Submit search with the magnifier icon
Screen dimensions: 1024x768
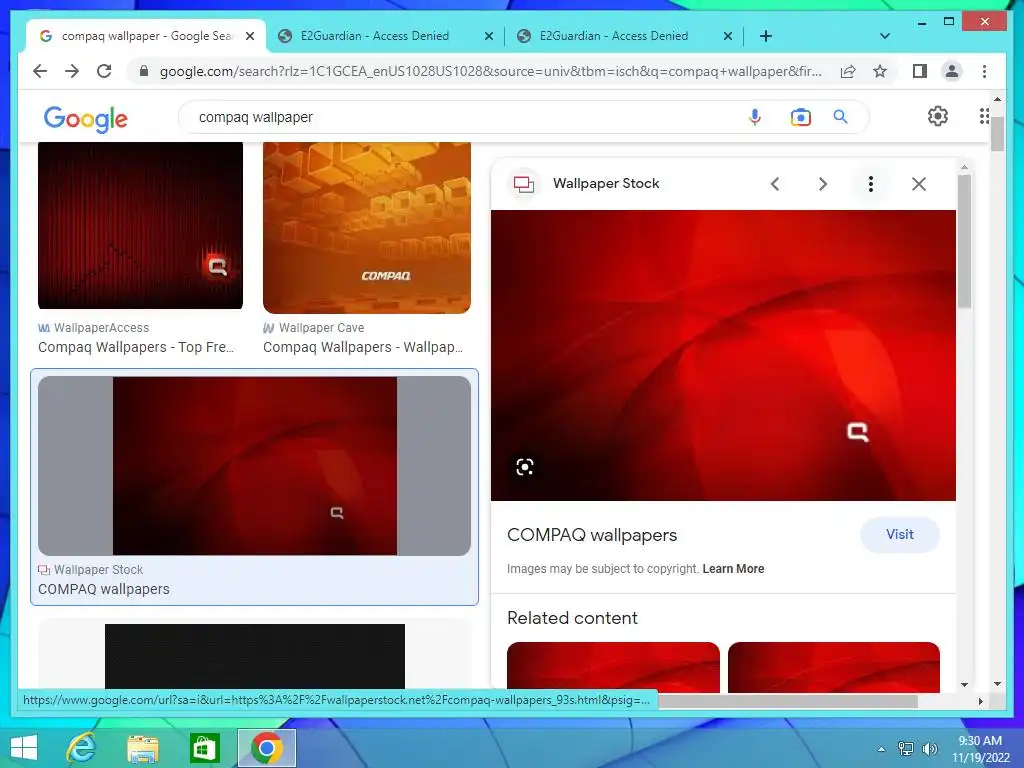pos(840,117)
